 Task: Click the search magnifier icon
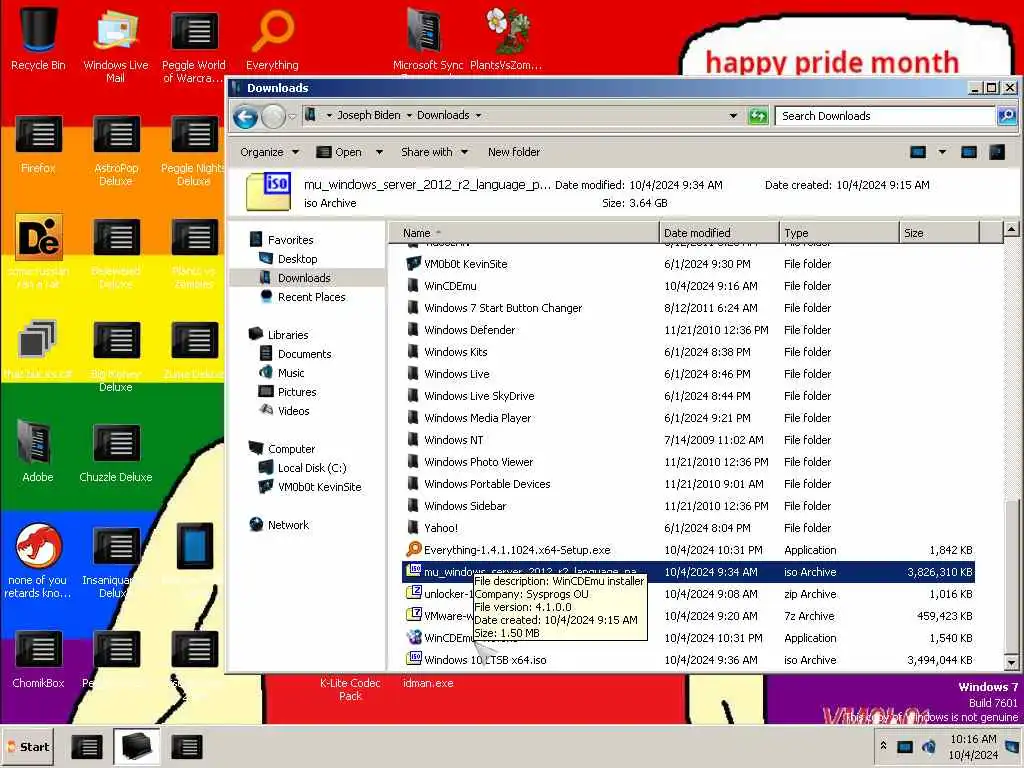point(1006,116)
